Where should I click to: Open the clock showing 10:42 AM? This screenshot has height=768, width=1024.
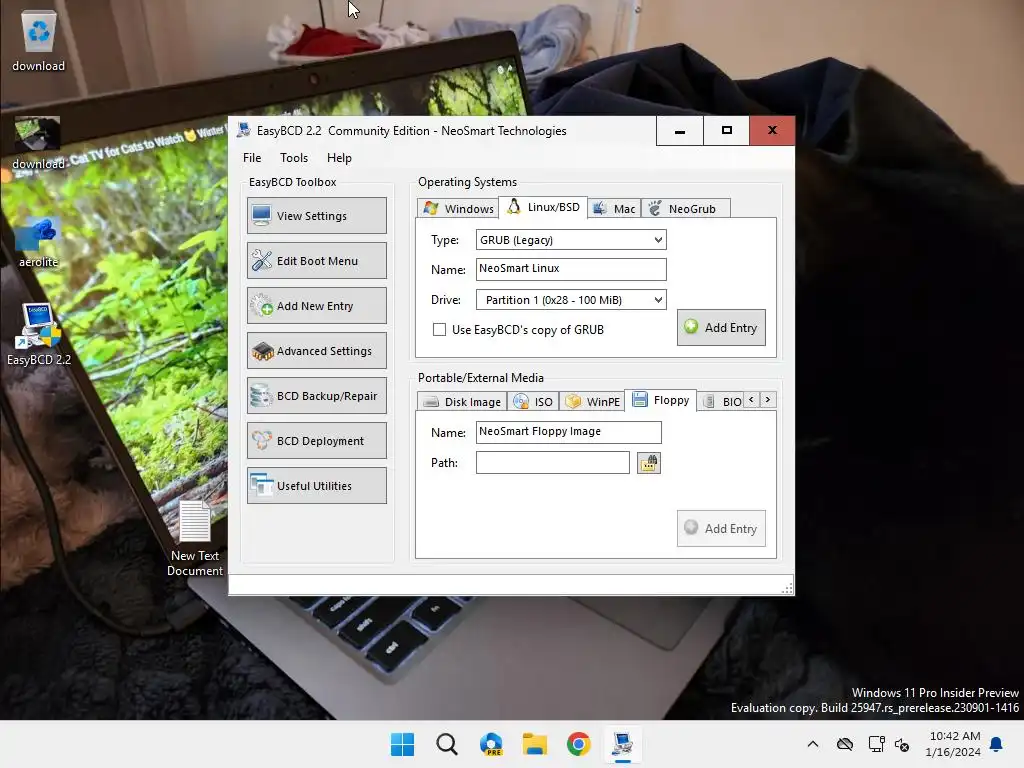coord(953,744)
